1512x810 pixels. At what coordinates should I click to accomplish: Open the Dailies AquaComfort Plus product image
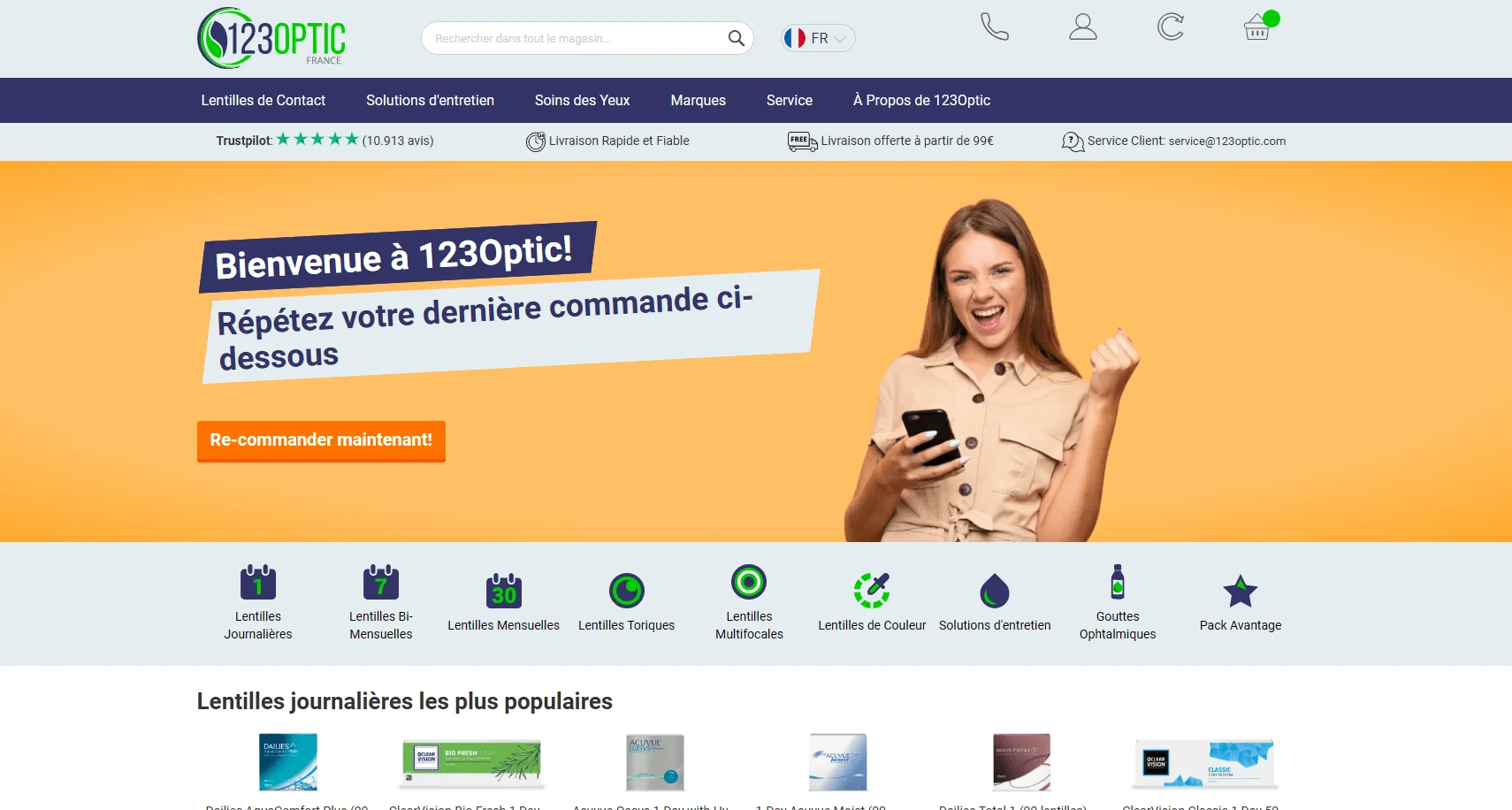pyautogui.click(x=287, y=761)
